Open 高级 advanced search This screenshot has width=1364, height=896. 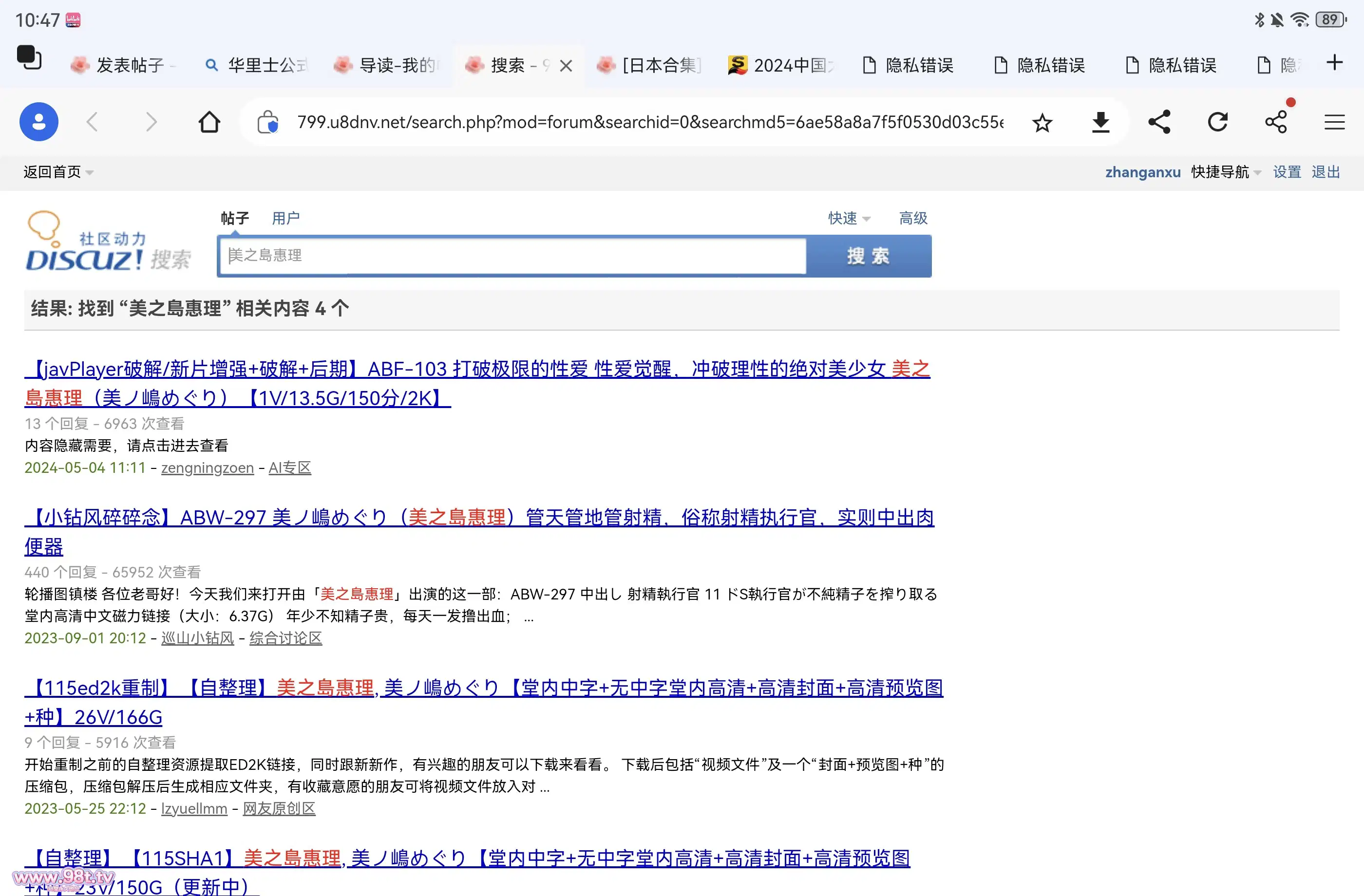coord(913,218)
